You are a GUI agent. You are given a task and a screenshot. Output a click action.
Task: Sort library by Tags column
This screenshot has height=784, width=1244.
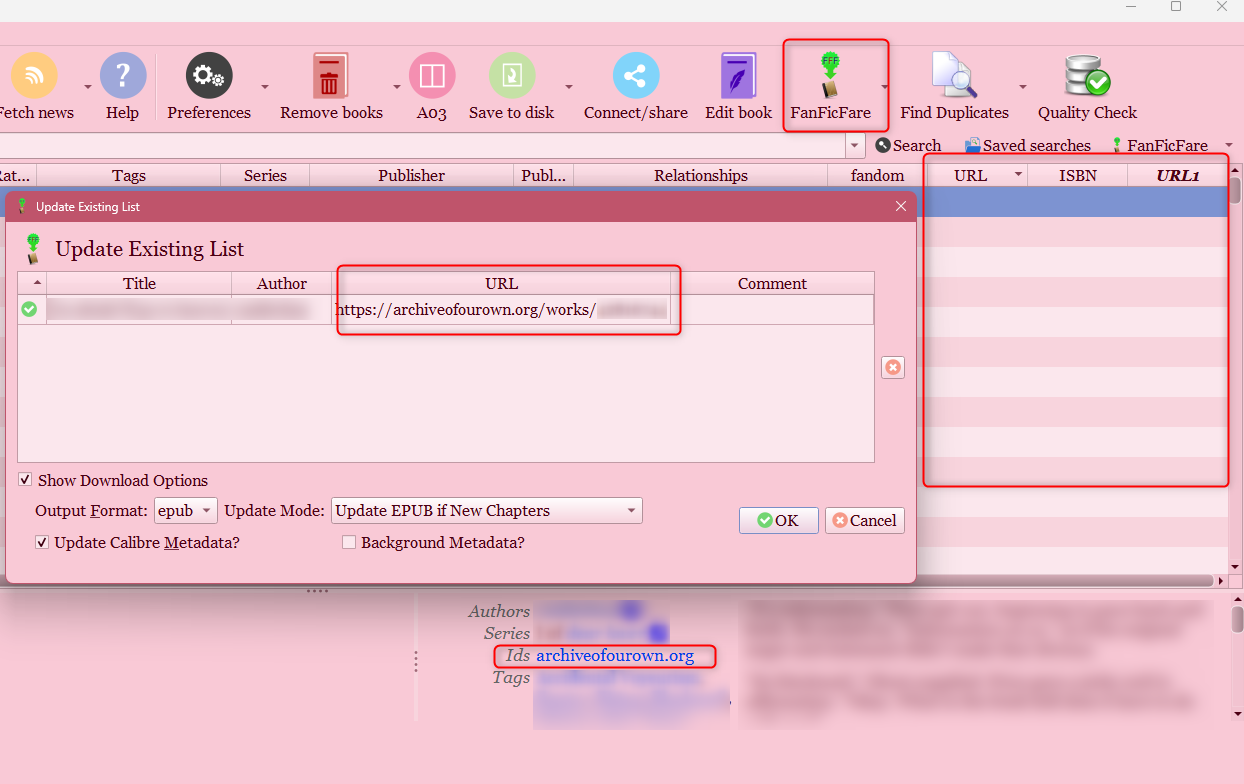click(x=129, y=175)
